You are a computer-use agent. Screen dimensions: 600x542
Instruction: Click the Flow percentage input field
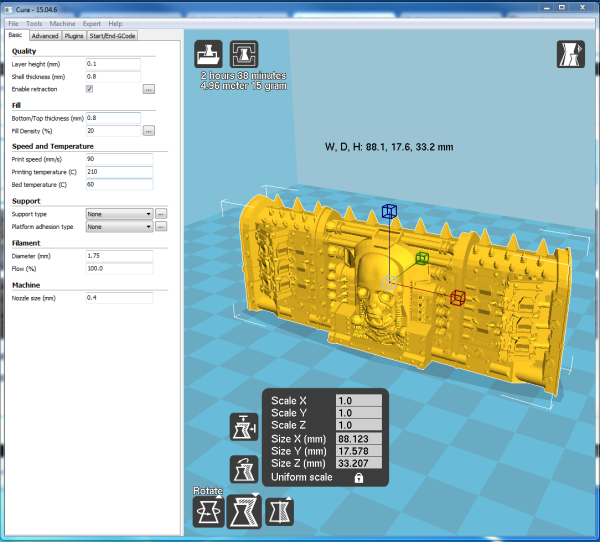tap(119, 268)
